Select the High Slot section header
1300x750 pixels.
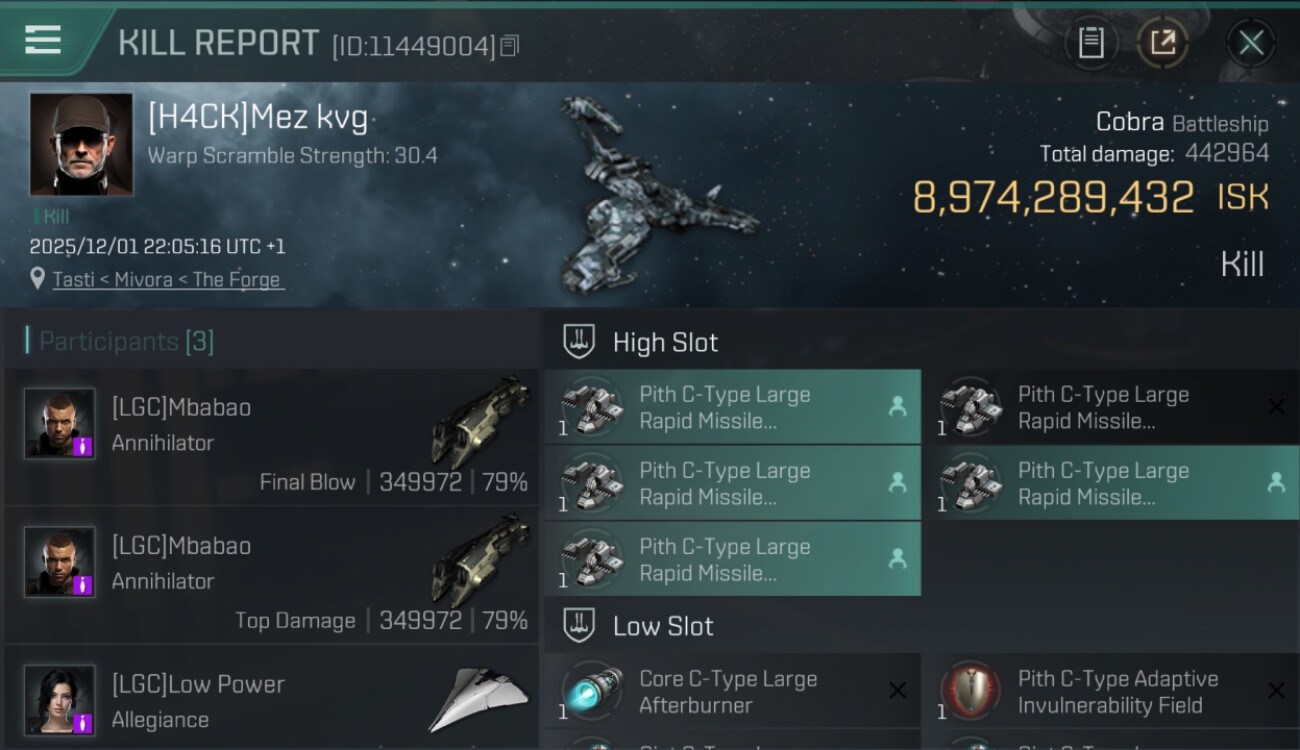tap(665, 342)
